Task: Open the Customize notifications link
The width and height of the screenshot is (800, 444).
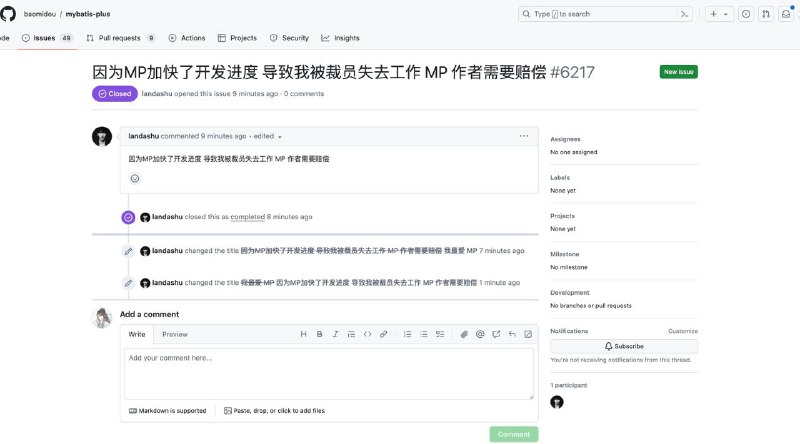Action: tap(683, 331)
